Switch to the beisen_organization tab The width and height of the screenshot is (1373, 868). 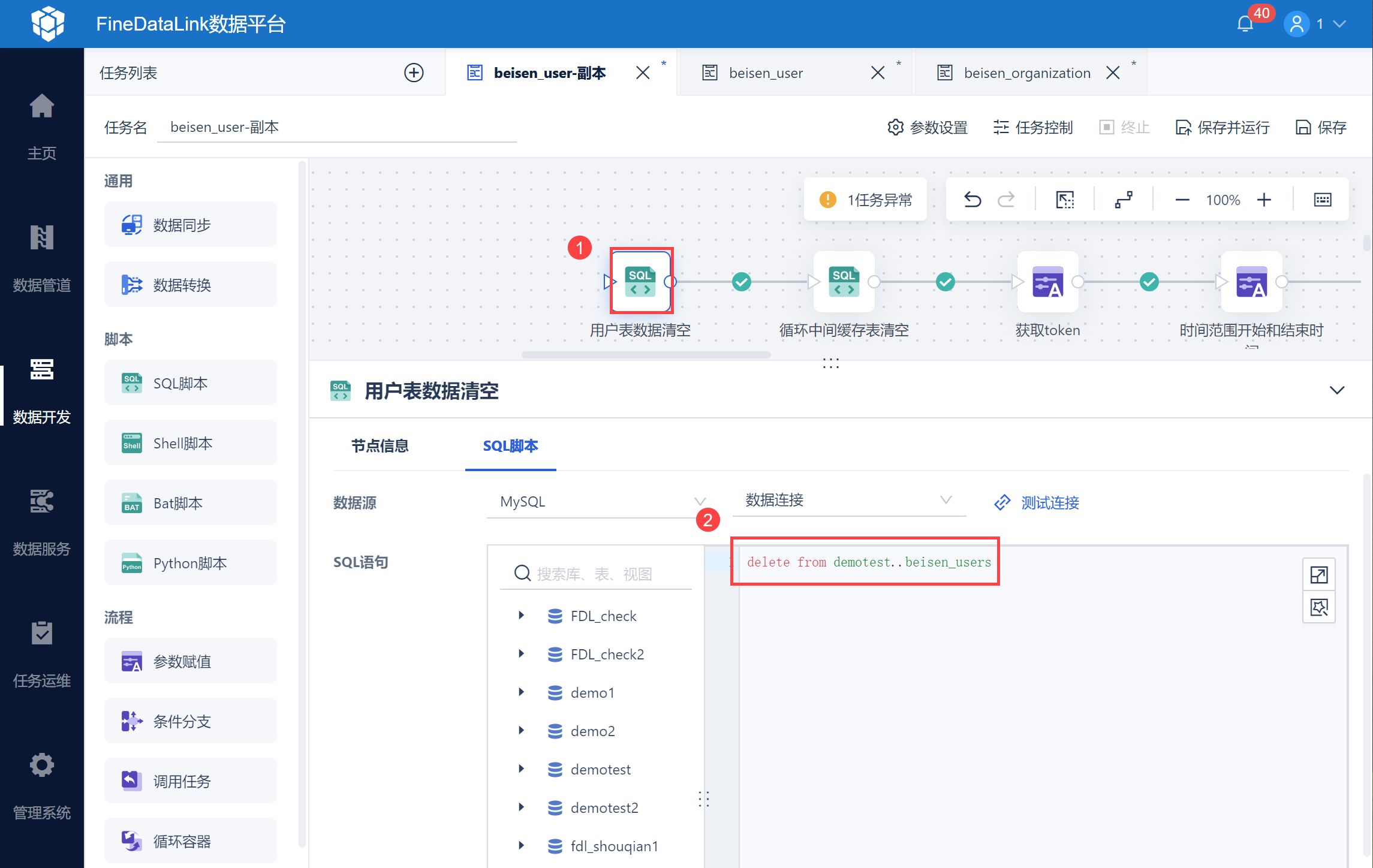[1026, 73]
